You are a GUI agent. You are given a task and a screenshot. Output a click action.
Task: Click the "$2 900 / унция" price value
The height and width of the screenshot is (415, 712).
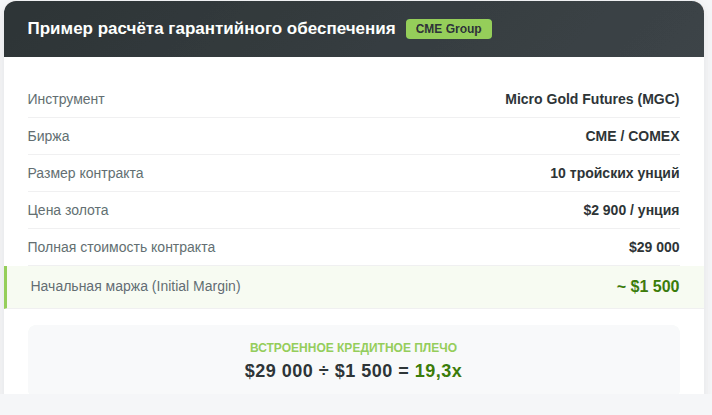[x=631, y=210]
